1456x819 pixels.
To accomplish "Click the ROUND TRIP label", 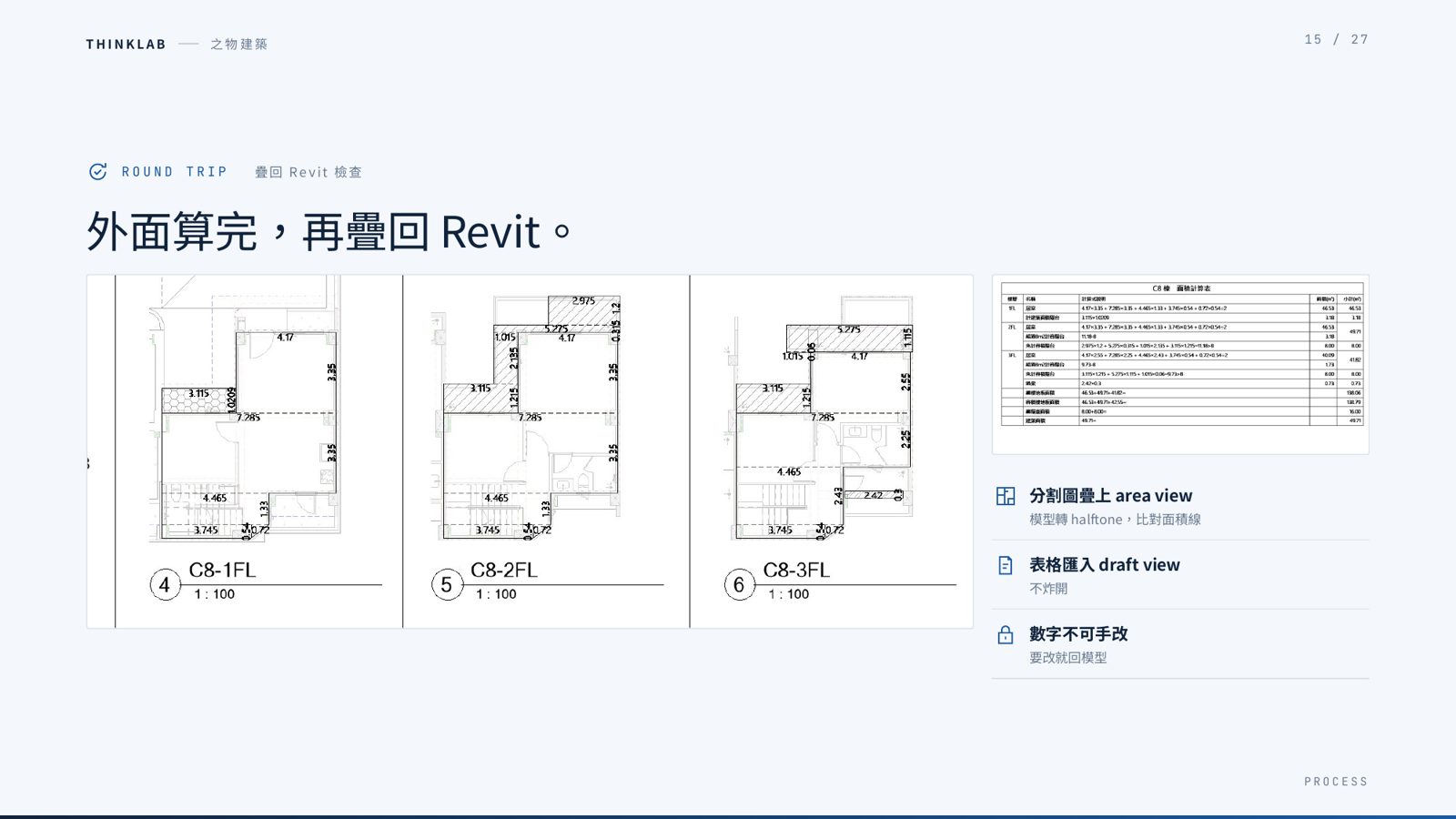I will tap(175, 172).
